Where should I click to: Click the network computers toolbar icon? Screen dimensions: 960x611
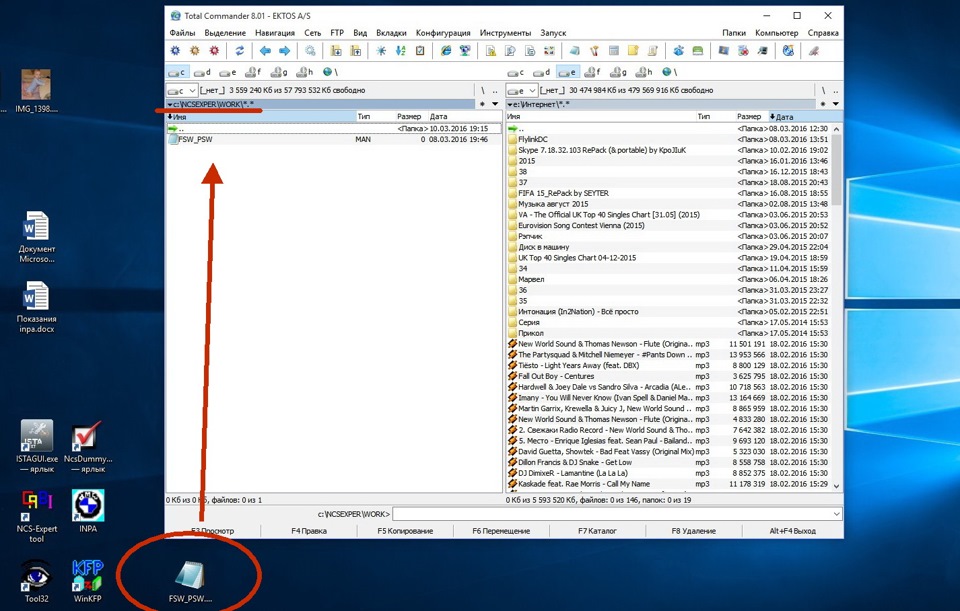click(x=465, y=51)
